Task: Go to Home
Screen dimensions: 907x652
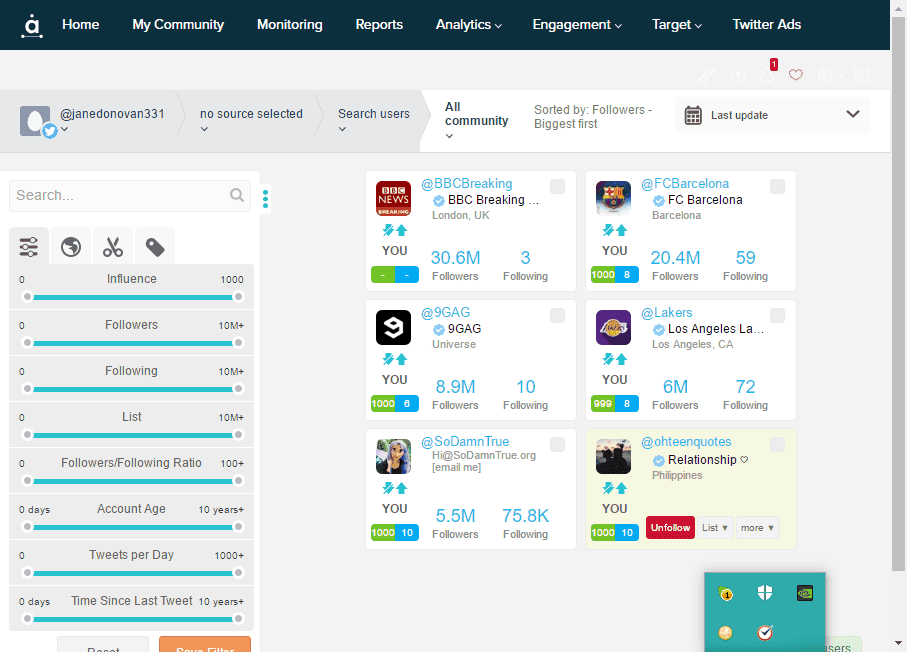Action: point(80,24)
